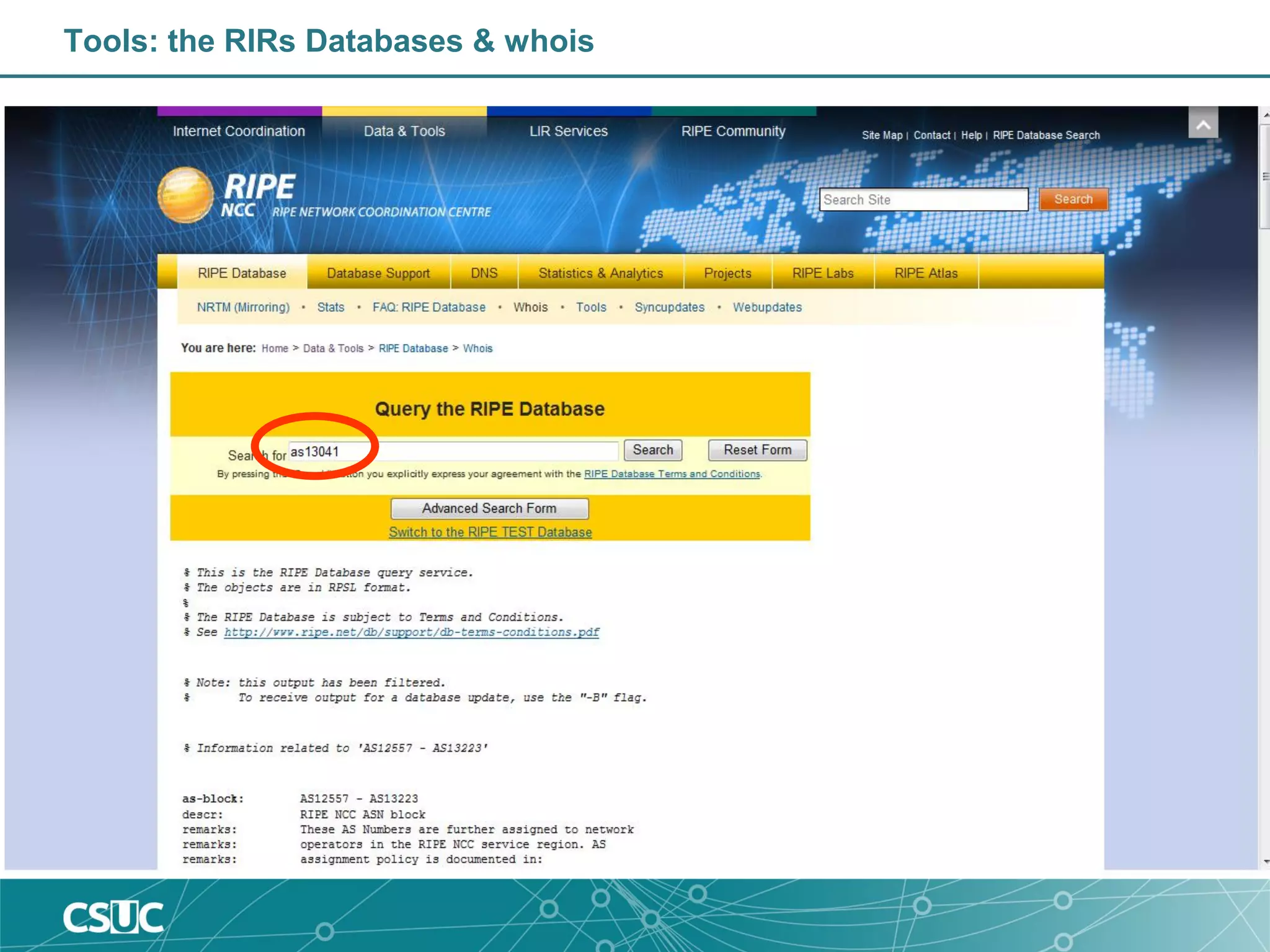Click the 'Query the RIPE Database' heading
1270x952 pixels.
click(x=489, y=409)
